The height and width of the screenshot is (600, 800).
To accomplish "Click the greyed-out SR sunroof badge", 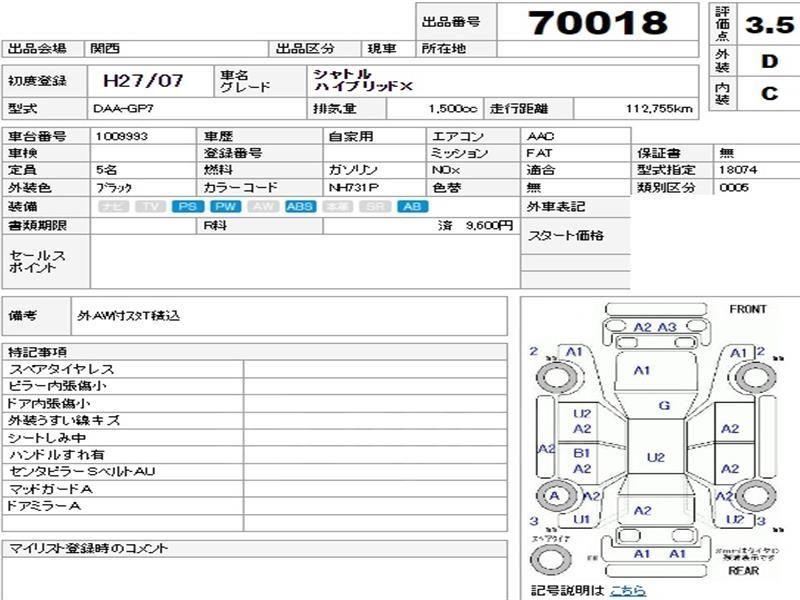I will tap(375, 207).
